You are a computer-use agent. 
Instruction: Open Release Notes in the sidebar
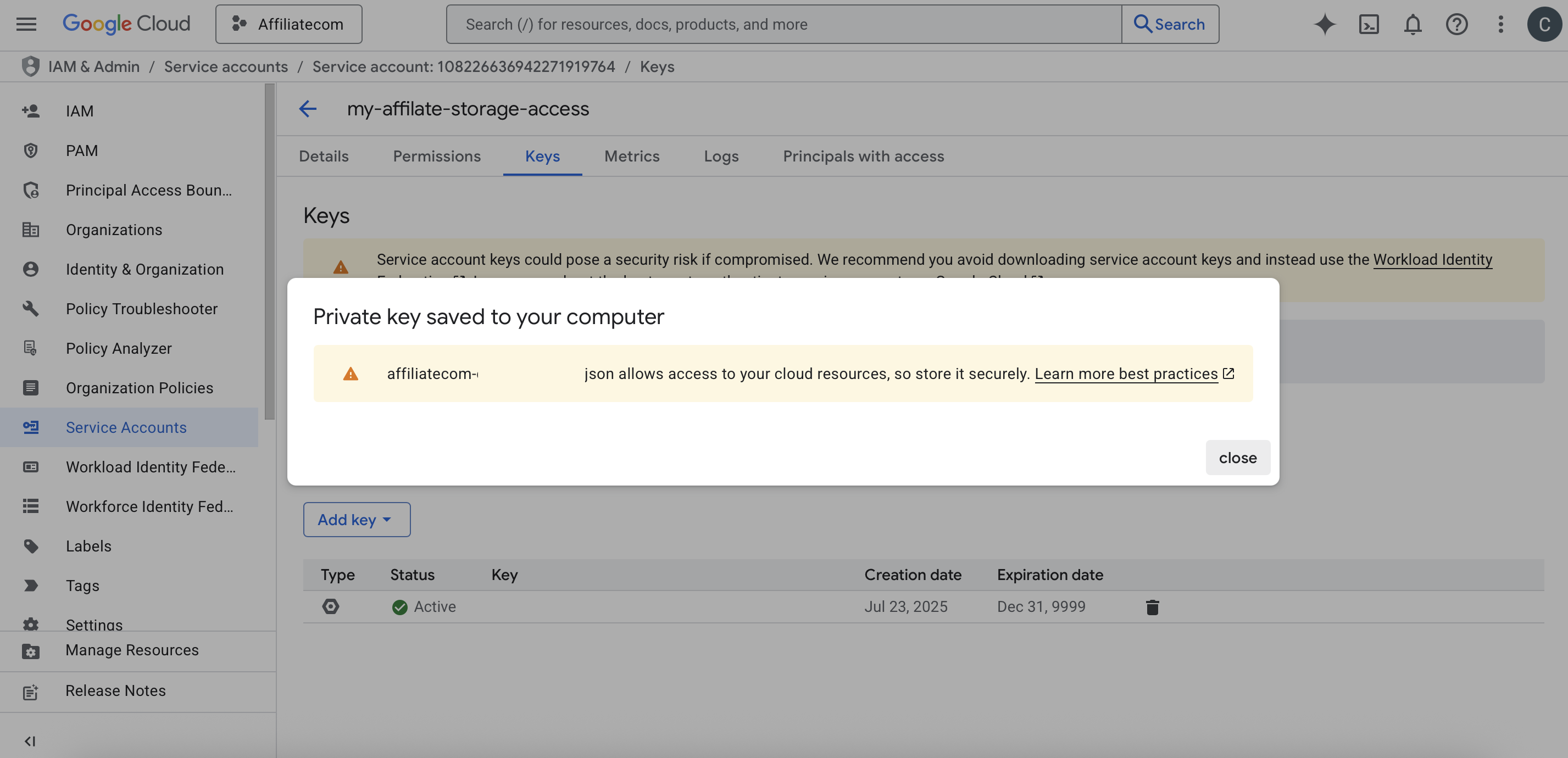137,691
